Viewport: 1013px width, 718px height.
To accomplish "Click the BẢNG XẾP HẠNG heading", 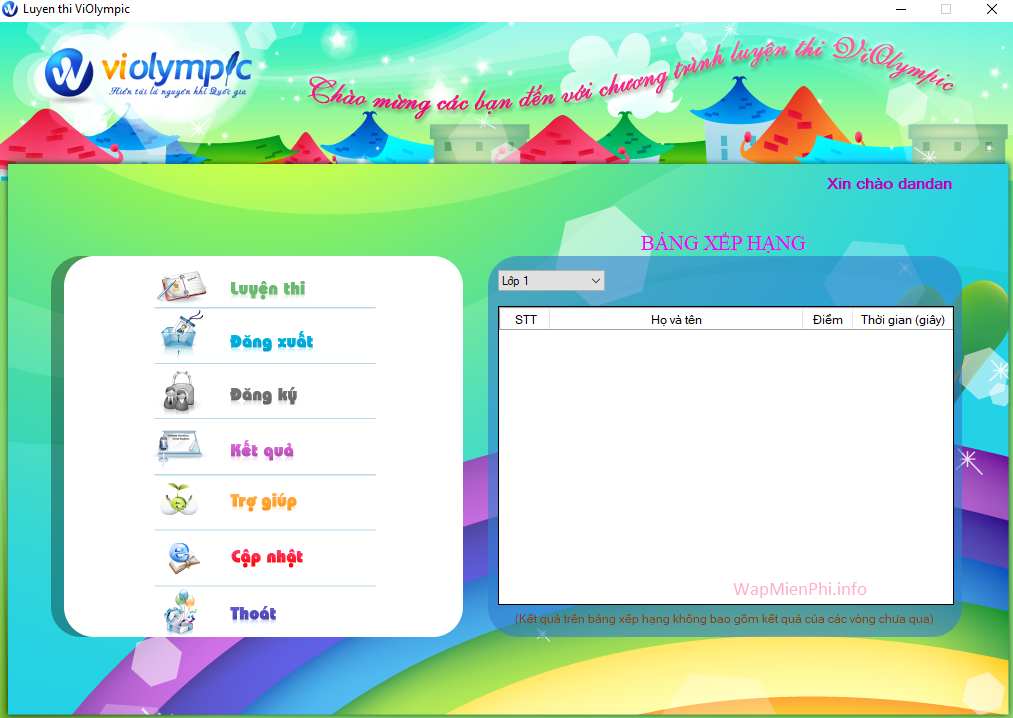I will 723,243.
